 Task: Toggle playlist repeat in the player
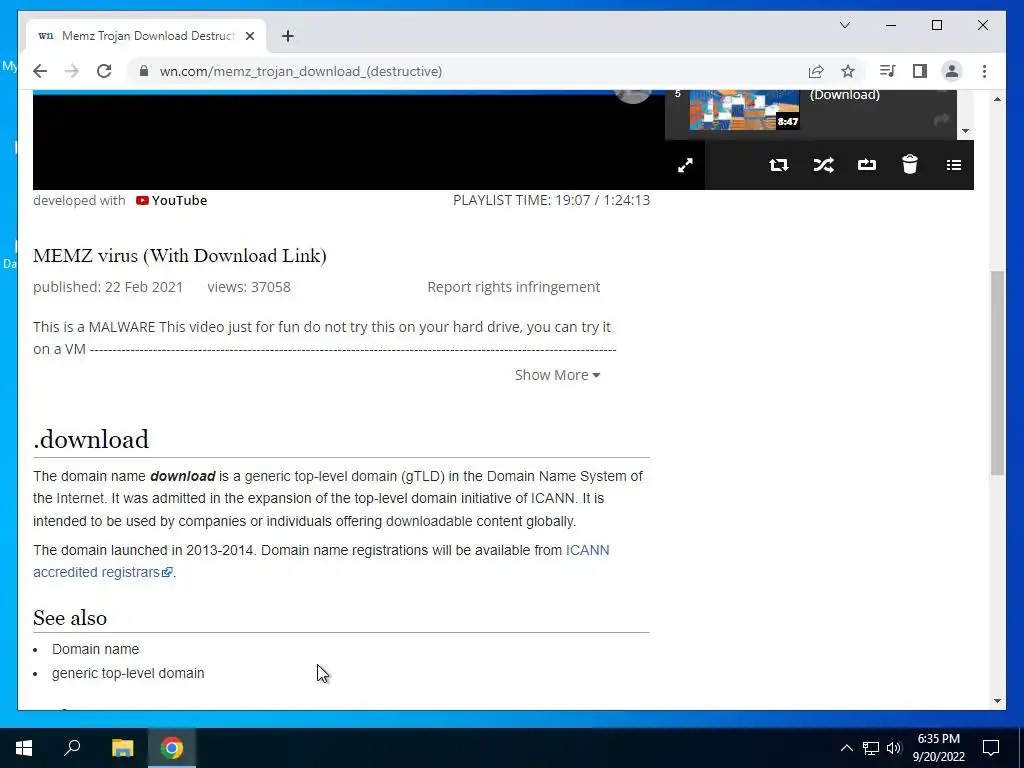[x=778, y=165]
